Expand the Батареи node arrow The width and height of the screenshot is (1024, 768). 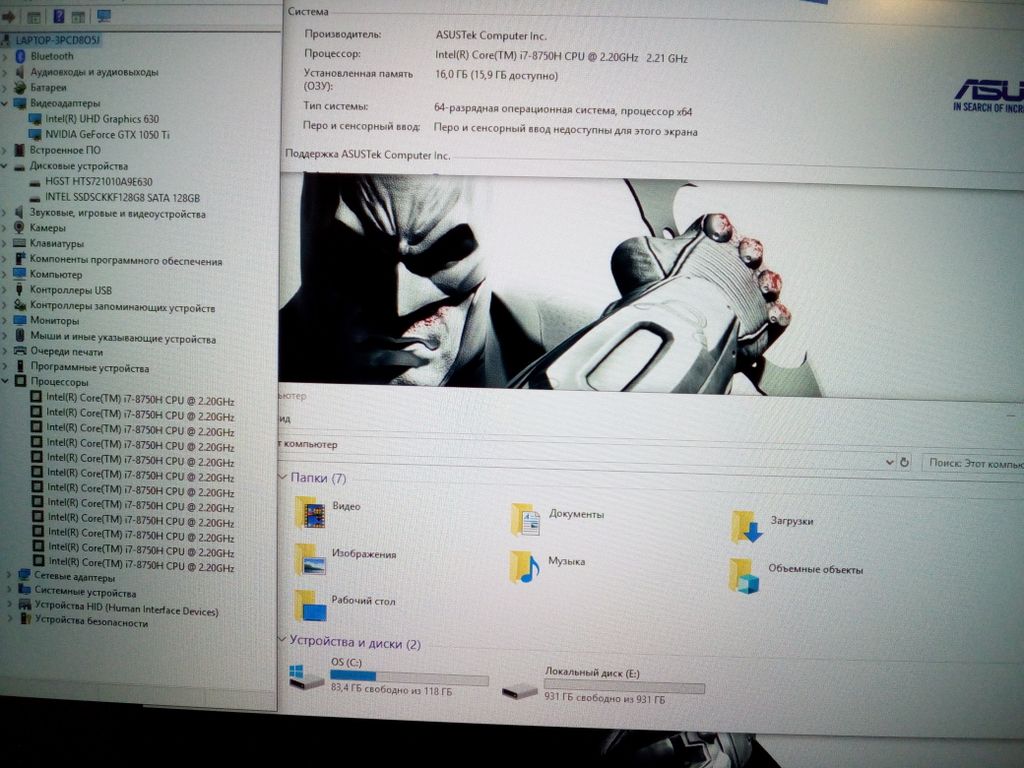5,88
